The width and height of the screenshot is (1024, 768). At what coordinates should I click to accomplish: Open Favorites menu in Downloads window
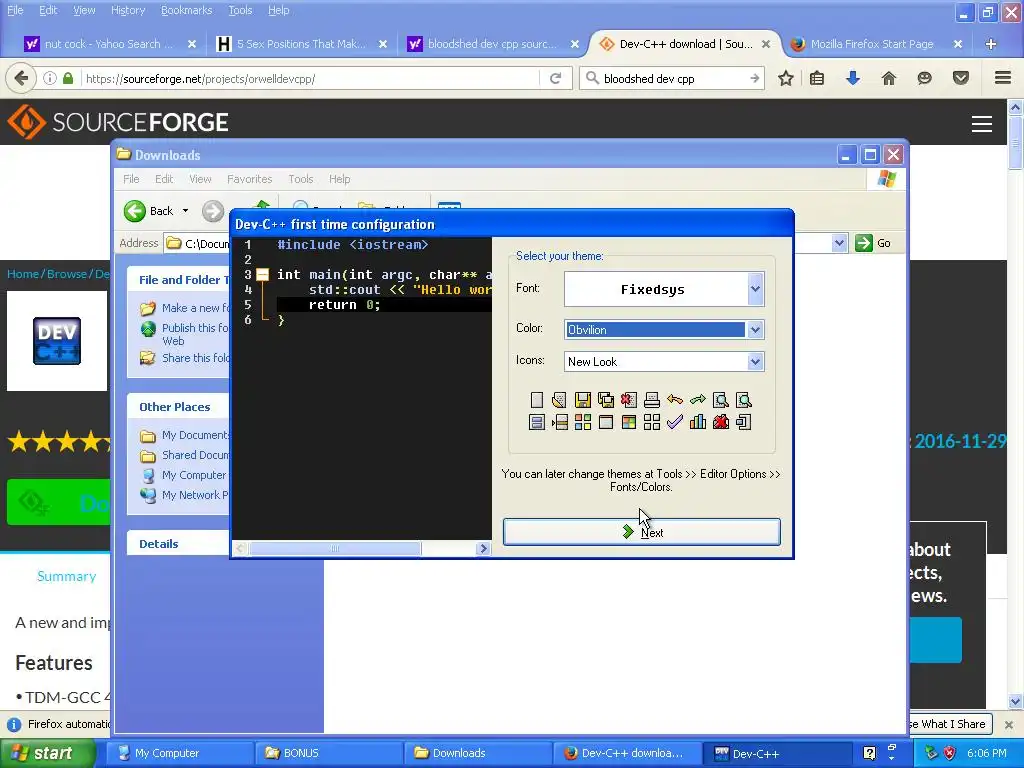pyautogui.click(x=249, y=179)
